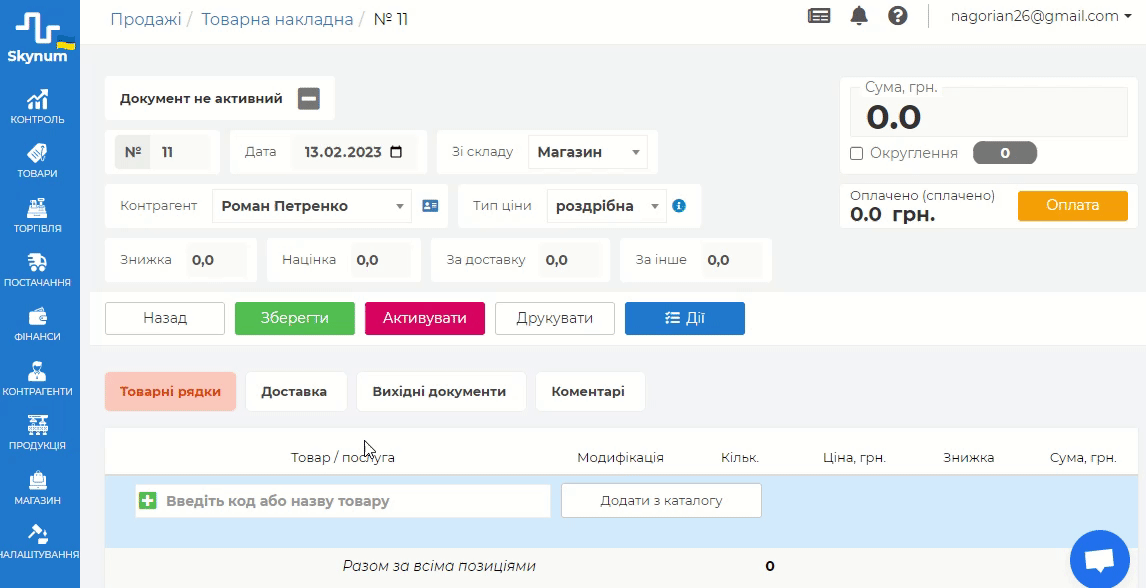Open the Контроль sidebar section
Viewport: 1146px width, 588px height.
coord(38,106)
